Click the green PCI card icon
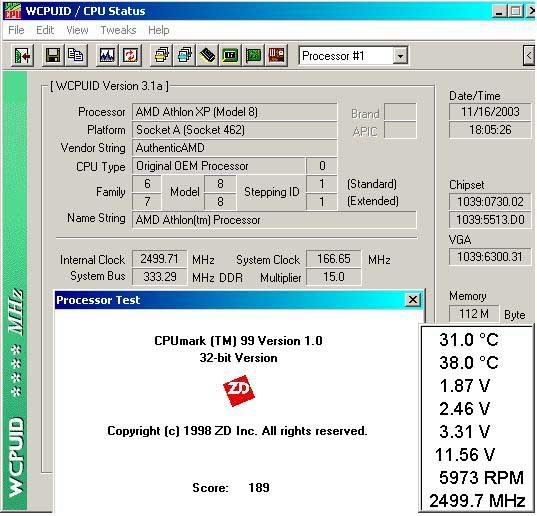 coord(253,55)
